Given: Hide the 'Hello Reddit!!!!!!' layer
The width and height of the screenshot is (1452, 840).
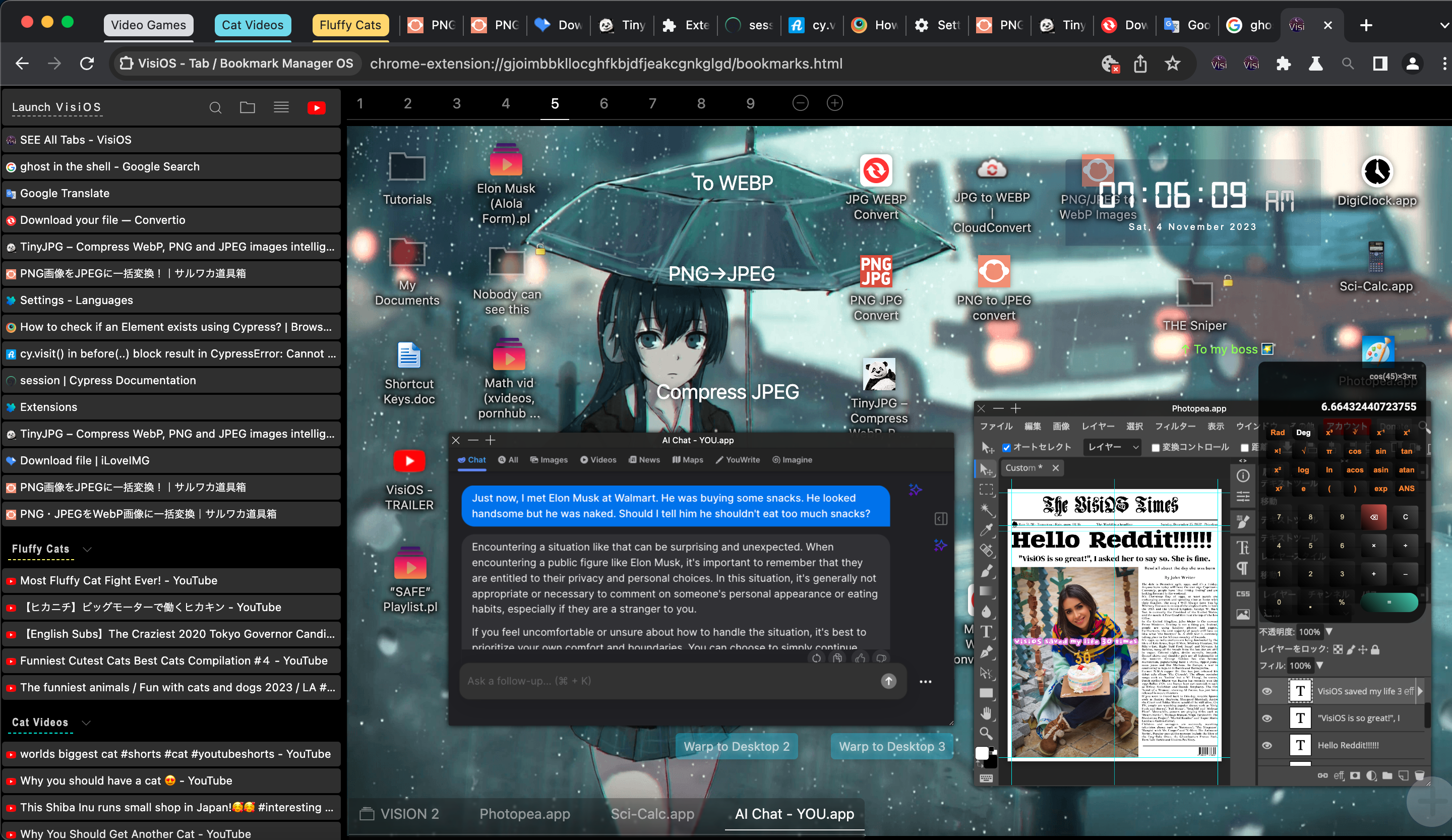Looking at the screenshot, I should (x=1267, y=745).
